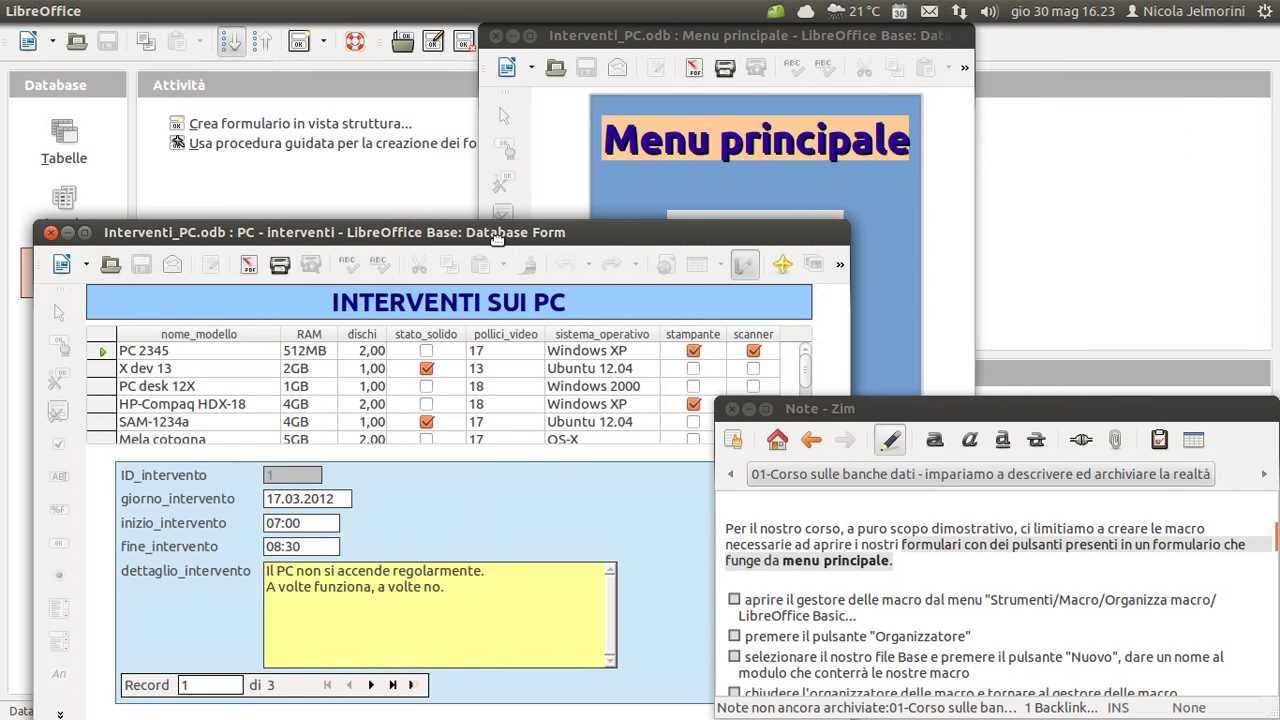The width and height of the screenshot is (1280, 720).
Task: Click nome_modello column header
Action: point(199,334)
